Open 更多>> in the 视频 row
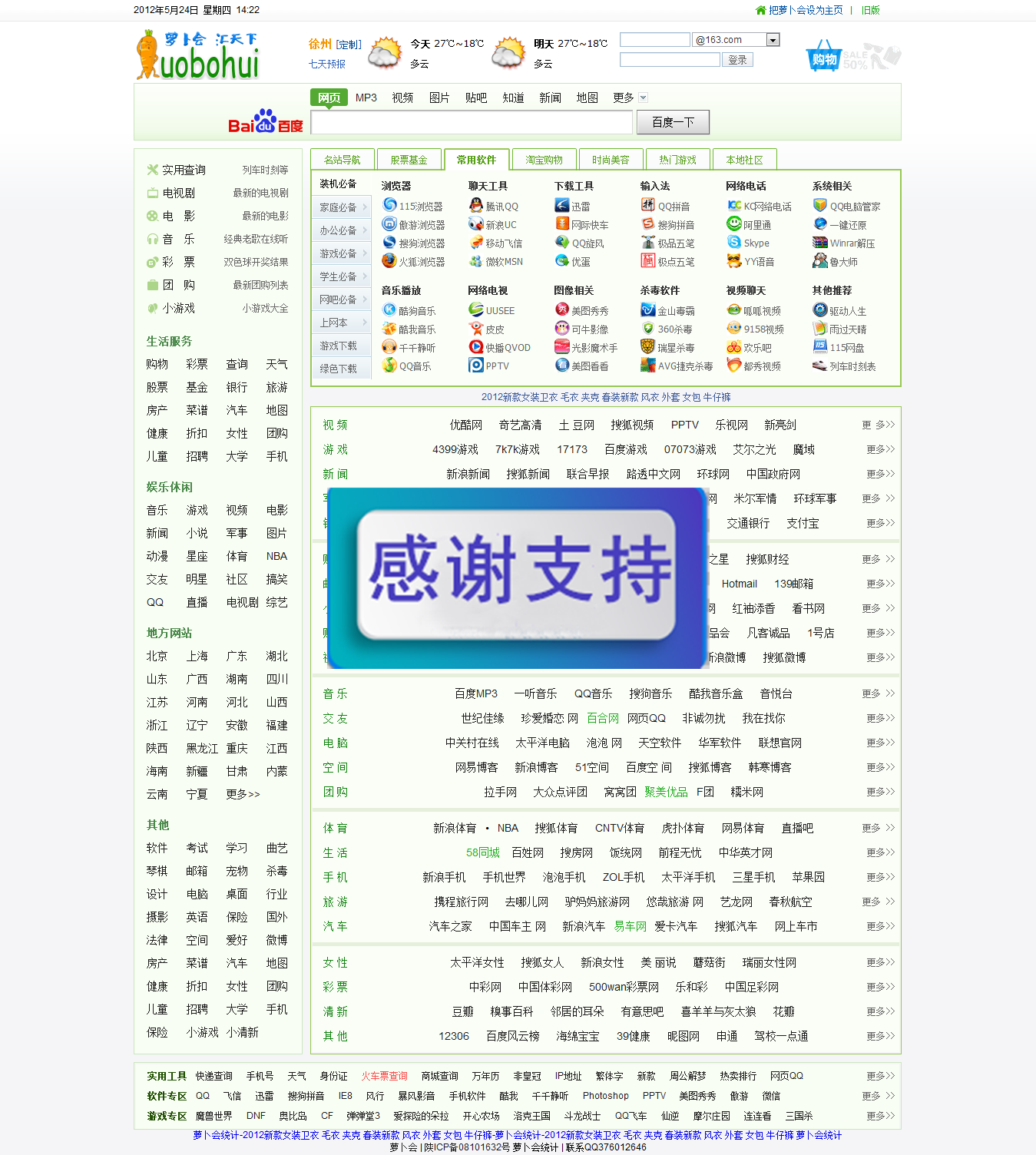 coord(879,425)
